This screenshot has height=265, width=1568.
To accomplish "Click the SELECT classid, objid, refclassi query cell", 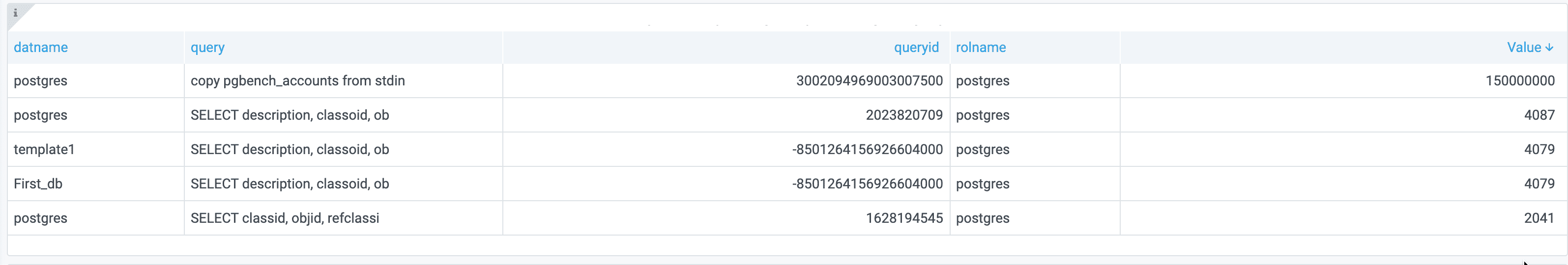I will (285, 218).
